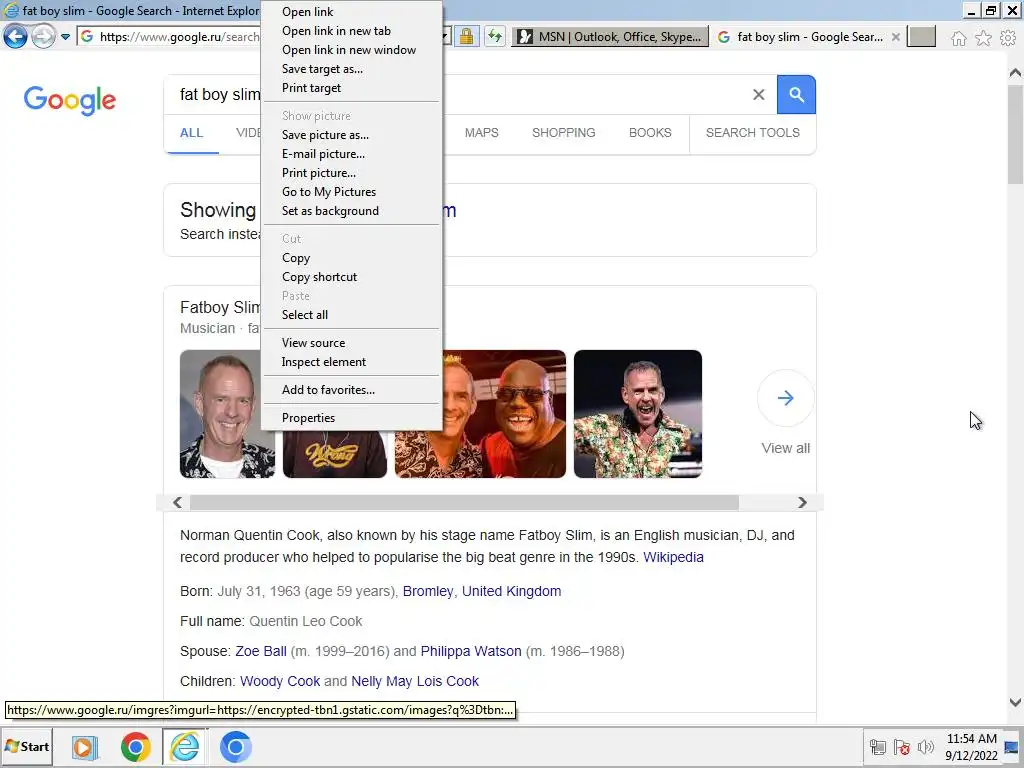Choose Select all

(x=351, y=314)
